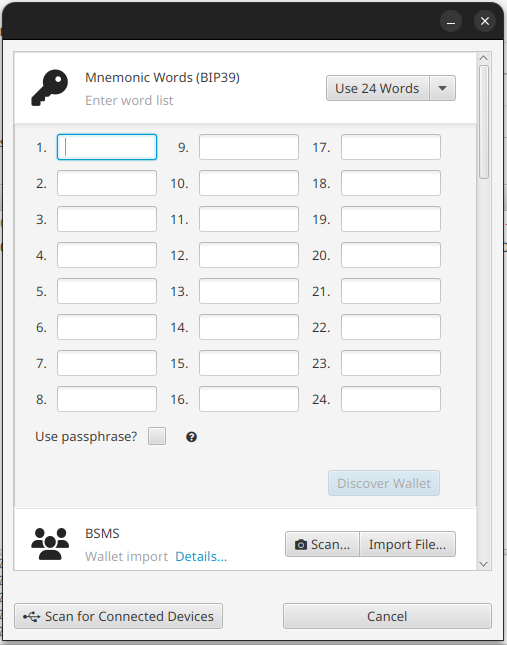Focus word field 8
The width and height of the screenshot is (507, 645).
[x=107, y=399]
